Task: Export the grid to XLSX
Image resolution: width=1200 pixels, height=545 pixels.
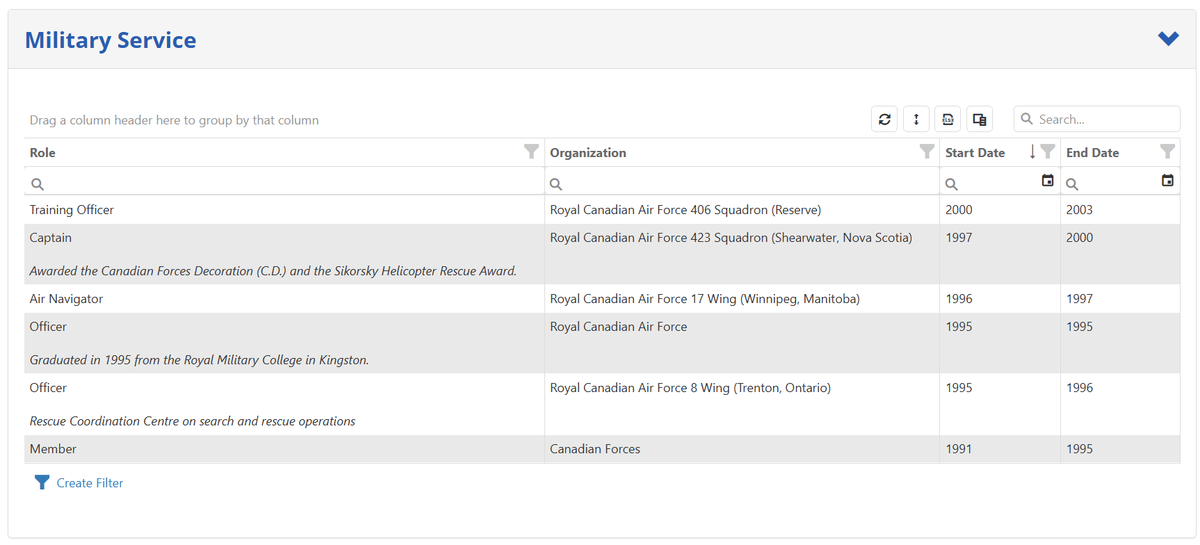Action: pos(948,119)
